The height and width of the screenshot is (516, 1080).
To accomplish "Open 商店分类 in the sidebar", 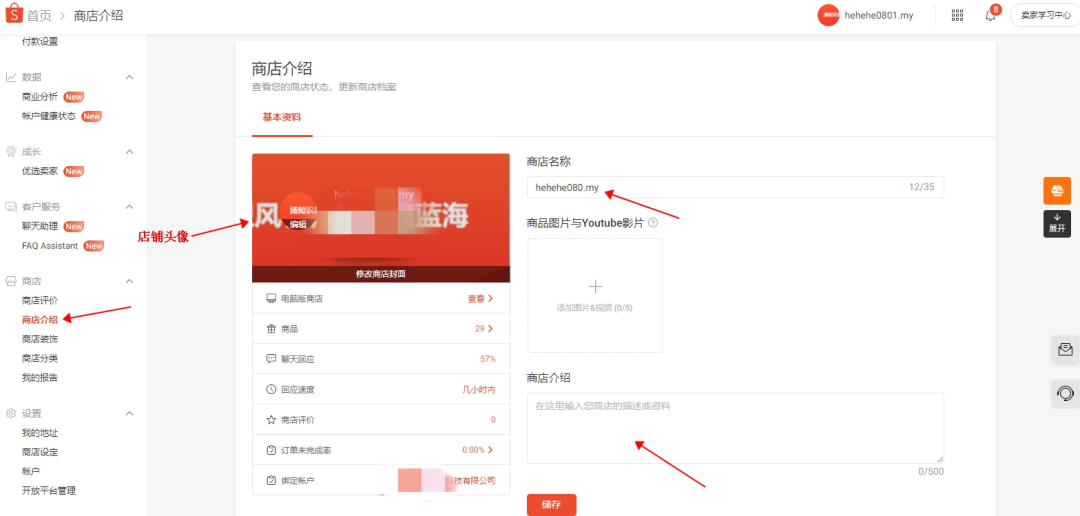I will click(x=40, y=358).
